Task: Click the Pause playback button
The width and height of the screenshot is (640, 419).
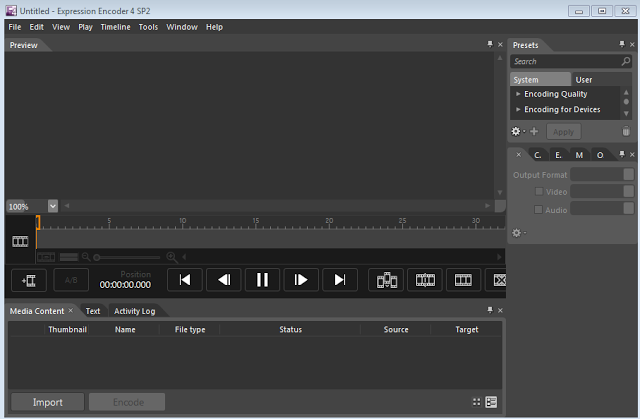Action: 262,280
